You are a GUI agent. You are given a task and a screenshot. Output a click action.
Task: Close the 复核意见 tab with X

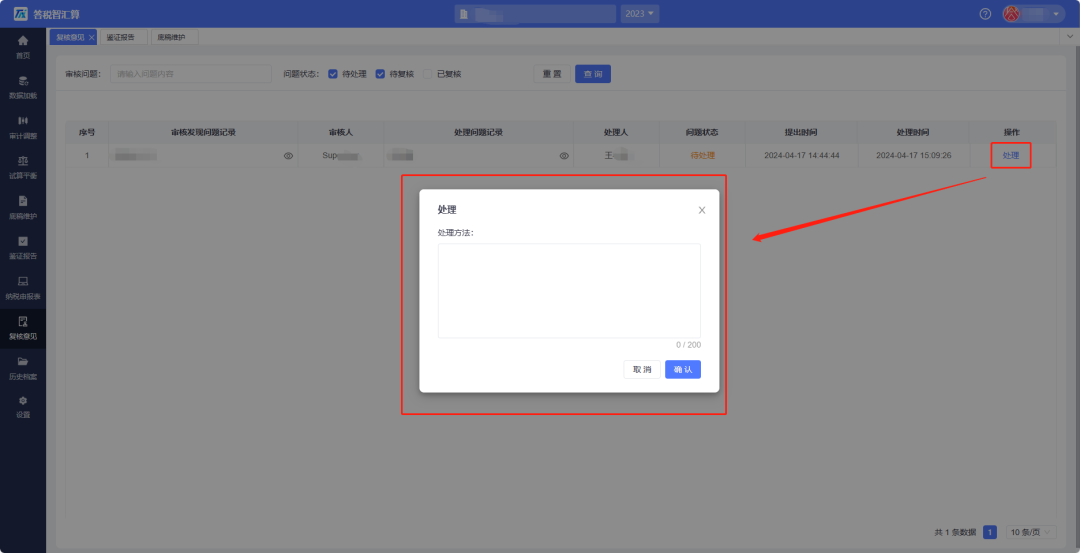click(92, 37)
